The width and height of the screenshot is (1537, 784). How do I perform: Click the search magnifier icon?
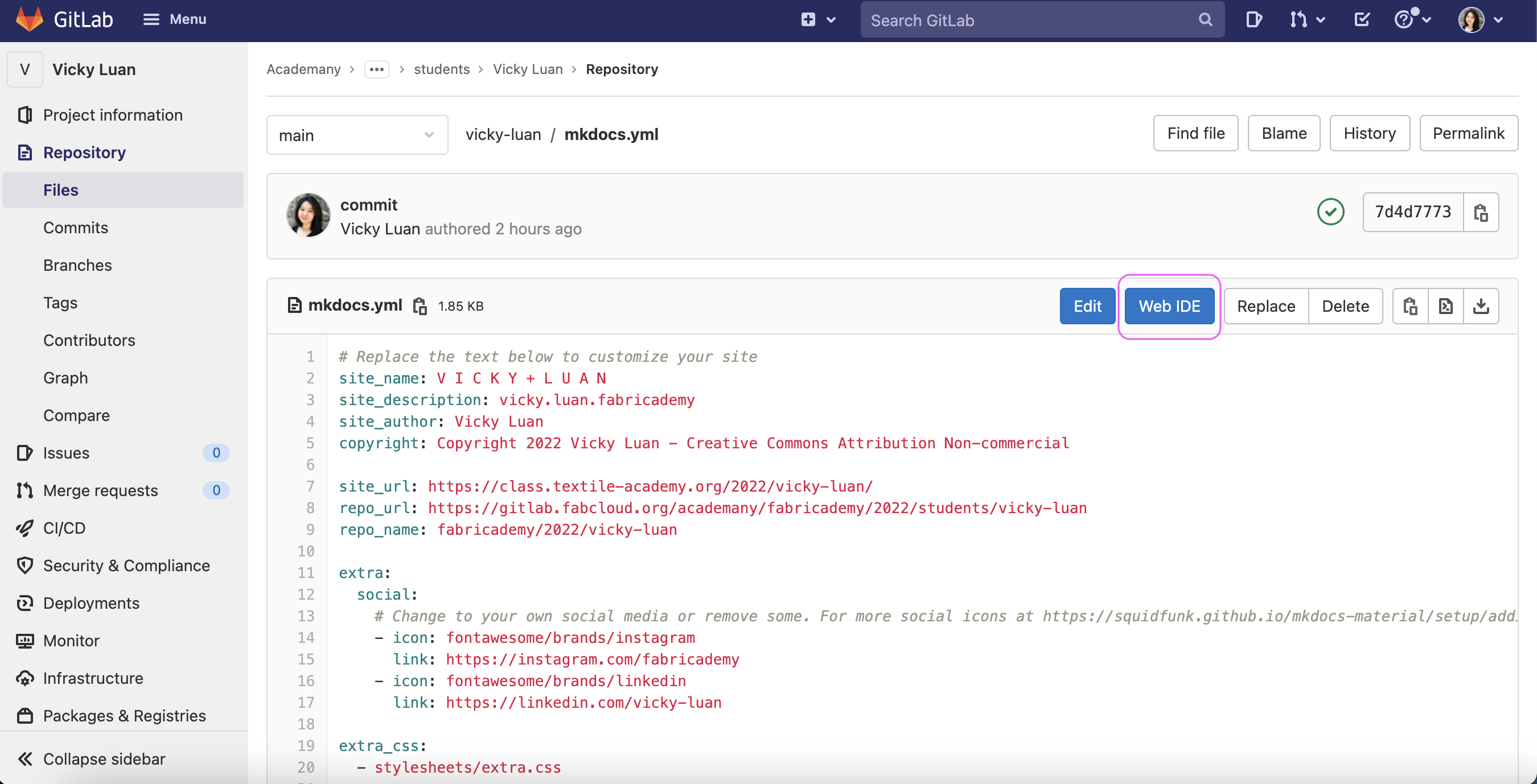point(1205,20)
